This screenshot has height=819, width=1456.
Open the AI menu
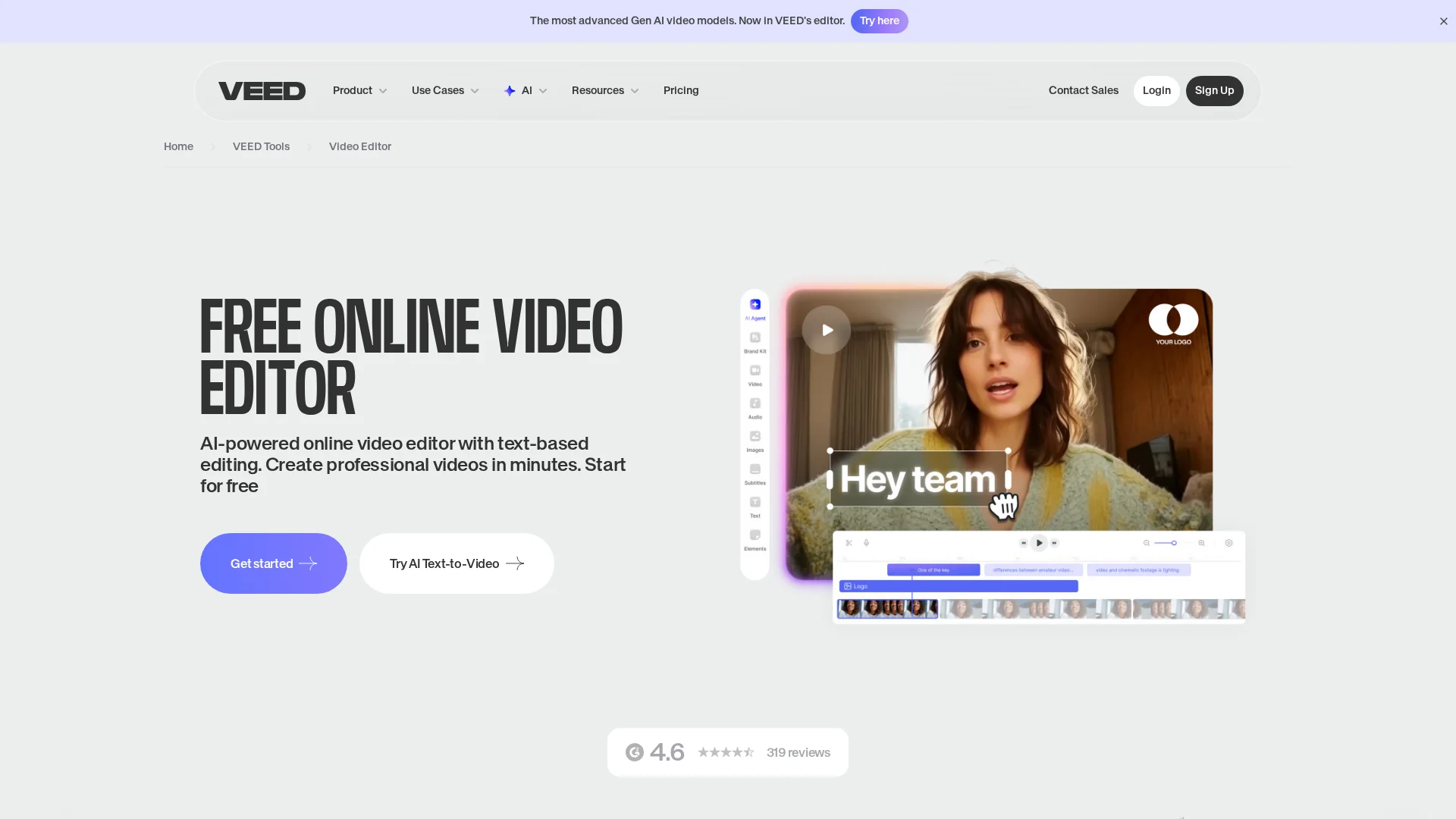click(x=526, y=91)
